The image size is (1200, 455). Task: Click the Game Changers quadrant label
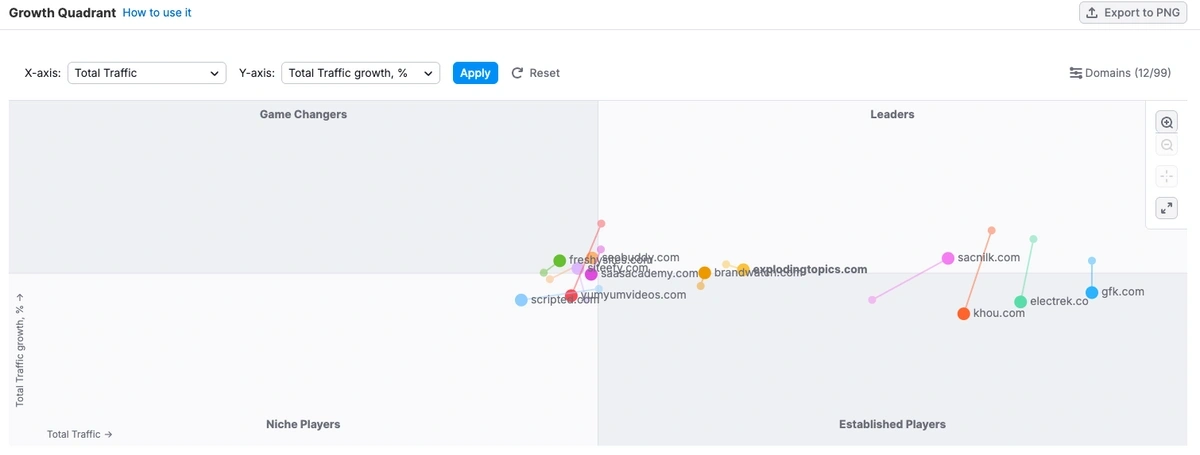pyautogui.click(x=303, y=114)
